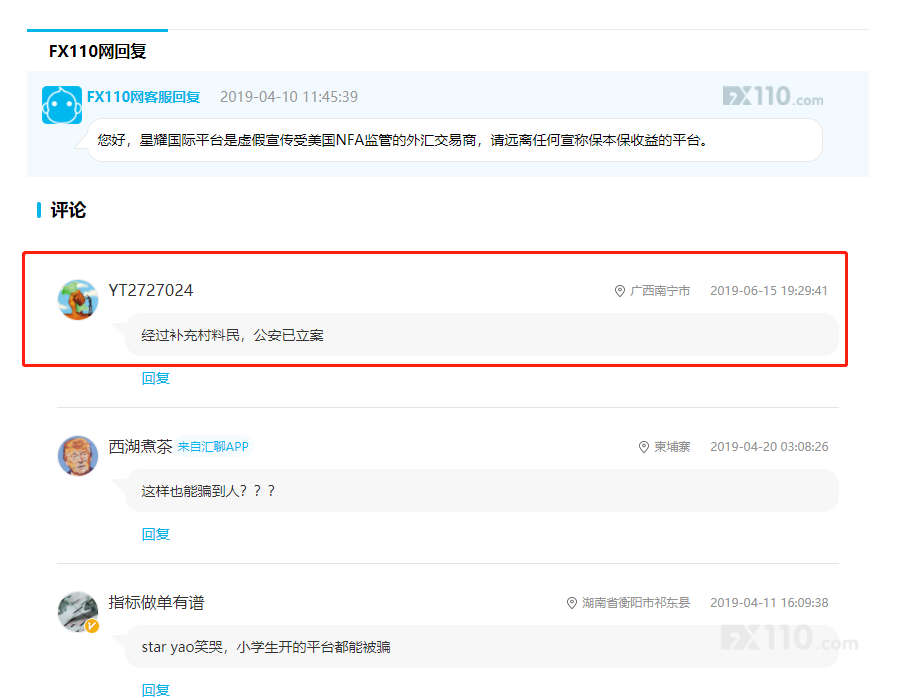
Task: Reply to YT2727024's comment via 回复
Action: point(156,378)
